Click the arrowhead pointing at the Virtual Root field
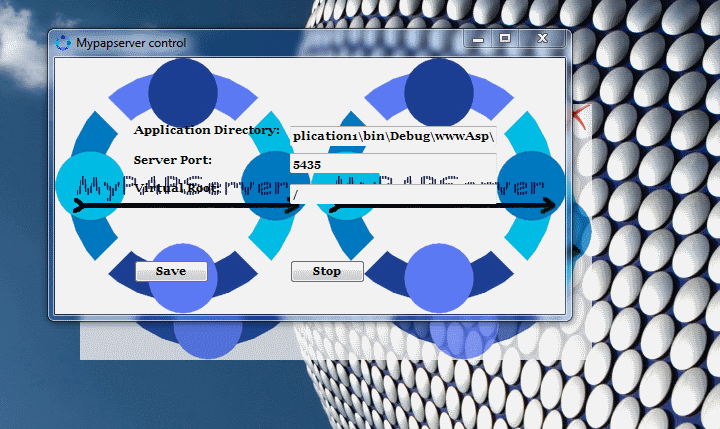Image resolution: width=720 pixels, height=429 pixels. click(x=293, y=207)
